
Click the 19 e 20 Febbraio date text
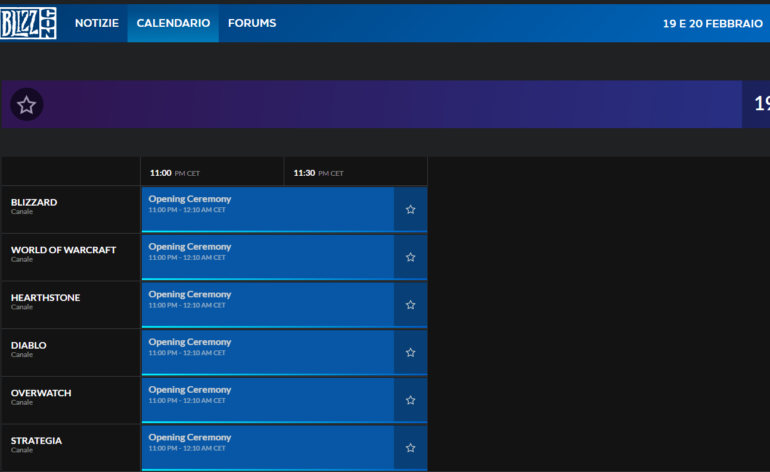click(712, 23)
